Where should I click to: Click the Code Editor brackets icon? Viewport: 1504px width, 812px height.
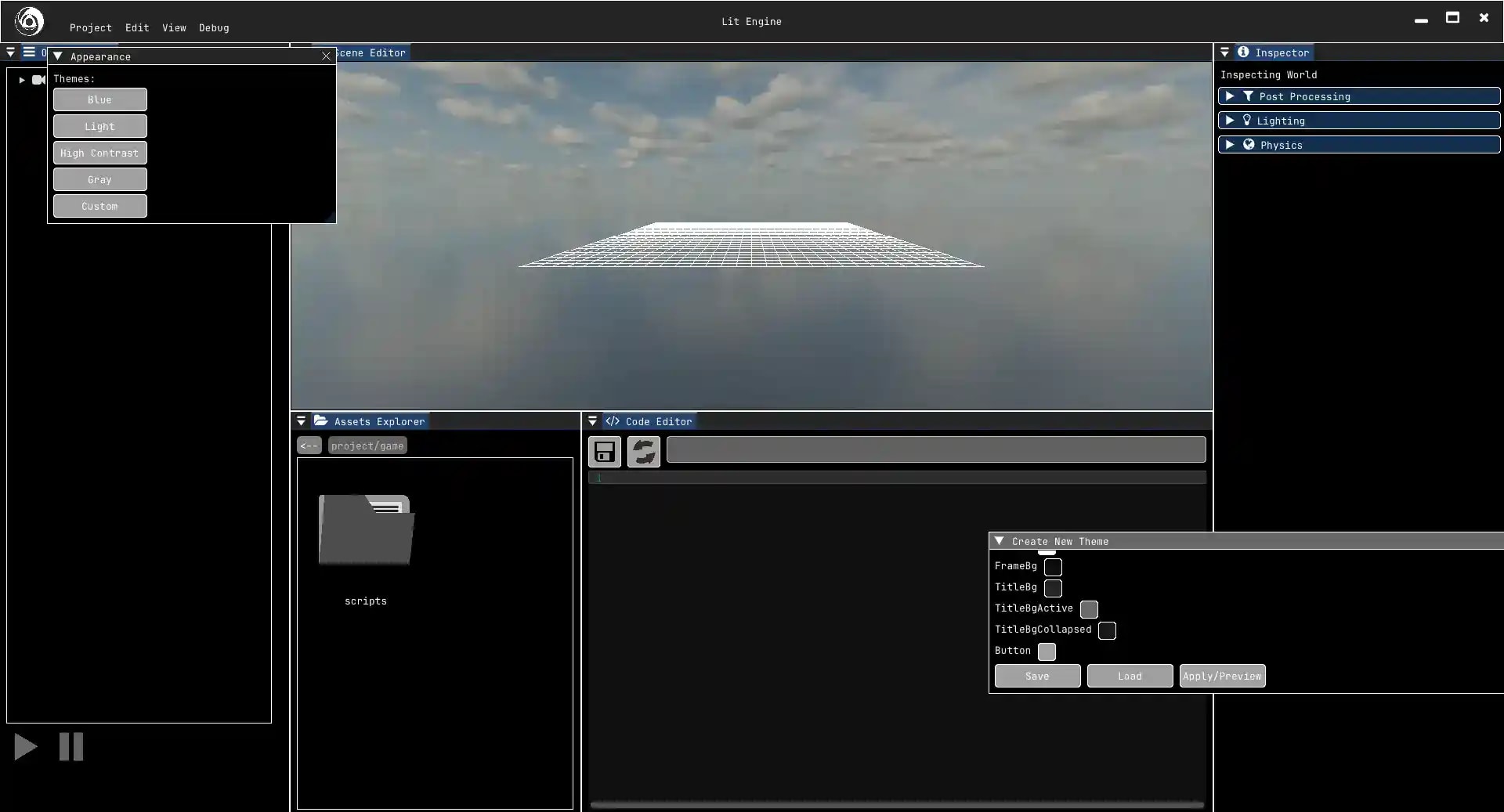(x=613, y=420)
